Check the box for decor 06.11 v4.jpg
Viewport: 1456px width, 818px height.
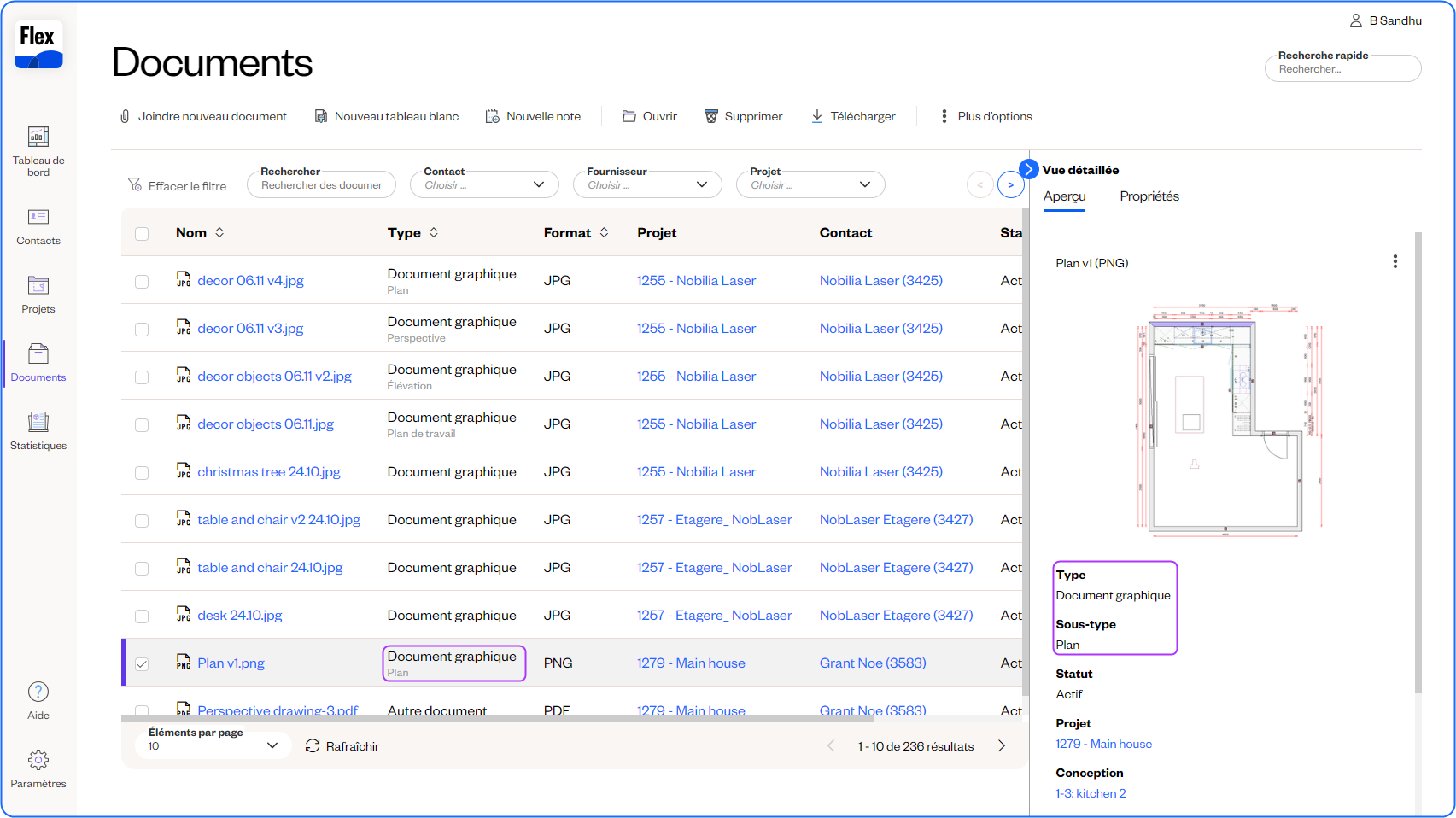pyautogui.click(x=142, y=282)
